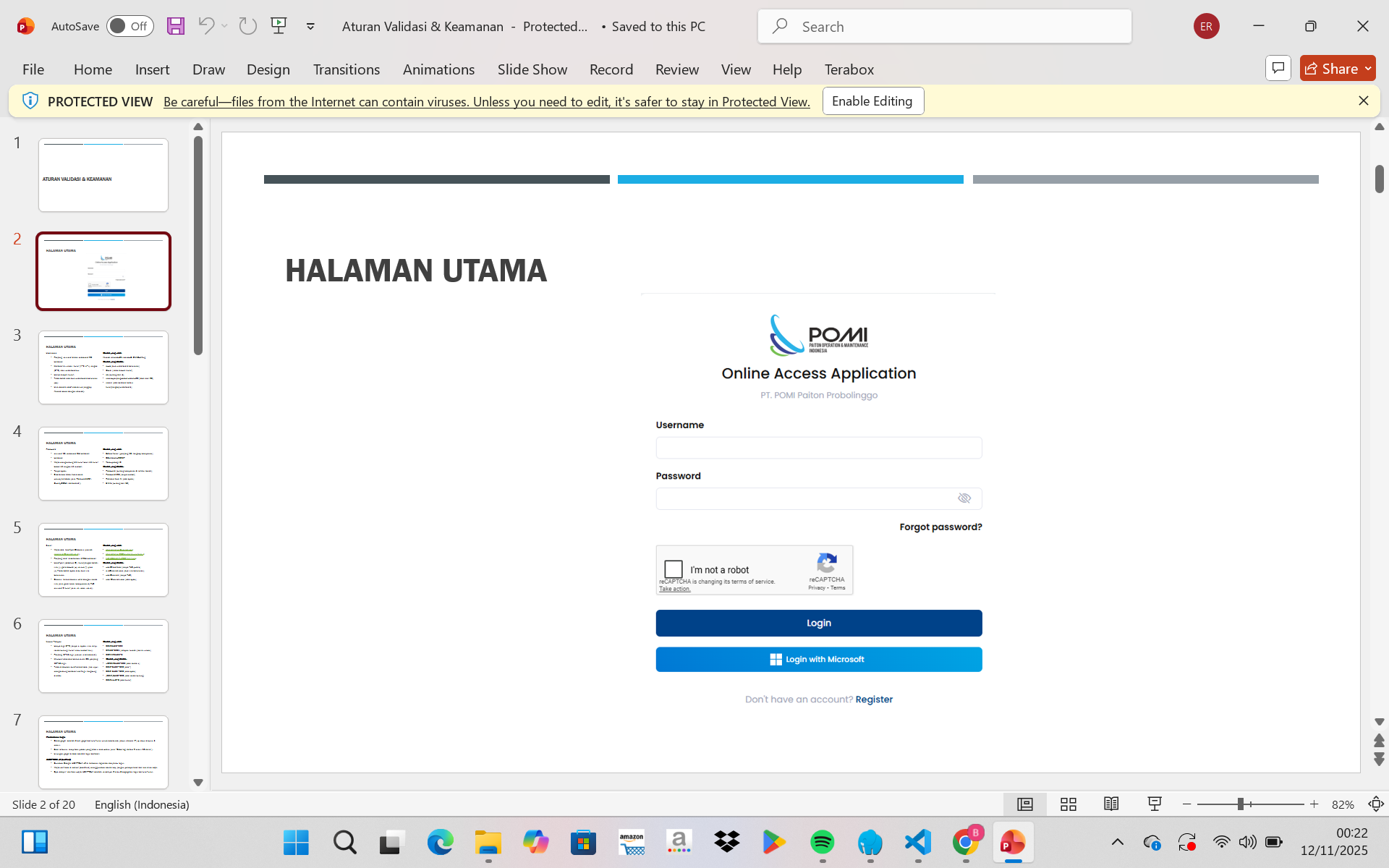
Task: Click the Forgot password link
Action: click(940, 527)
